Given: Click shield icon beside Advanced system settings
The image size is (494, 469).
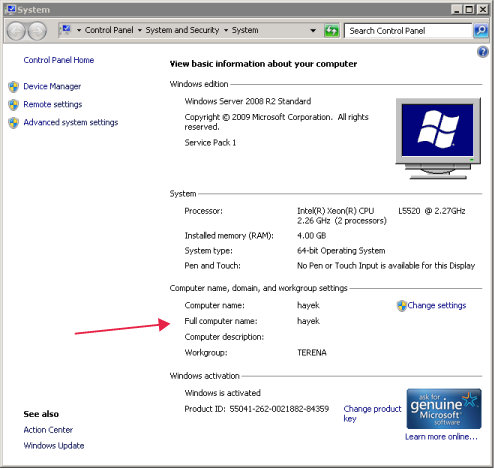Looking at the screenshot, I should (x=14, y=123).
